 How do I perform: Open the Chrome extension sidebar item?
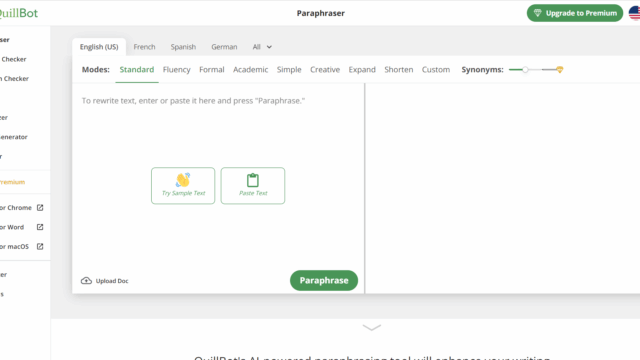[x=22, y=207]
